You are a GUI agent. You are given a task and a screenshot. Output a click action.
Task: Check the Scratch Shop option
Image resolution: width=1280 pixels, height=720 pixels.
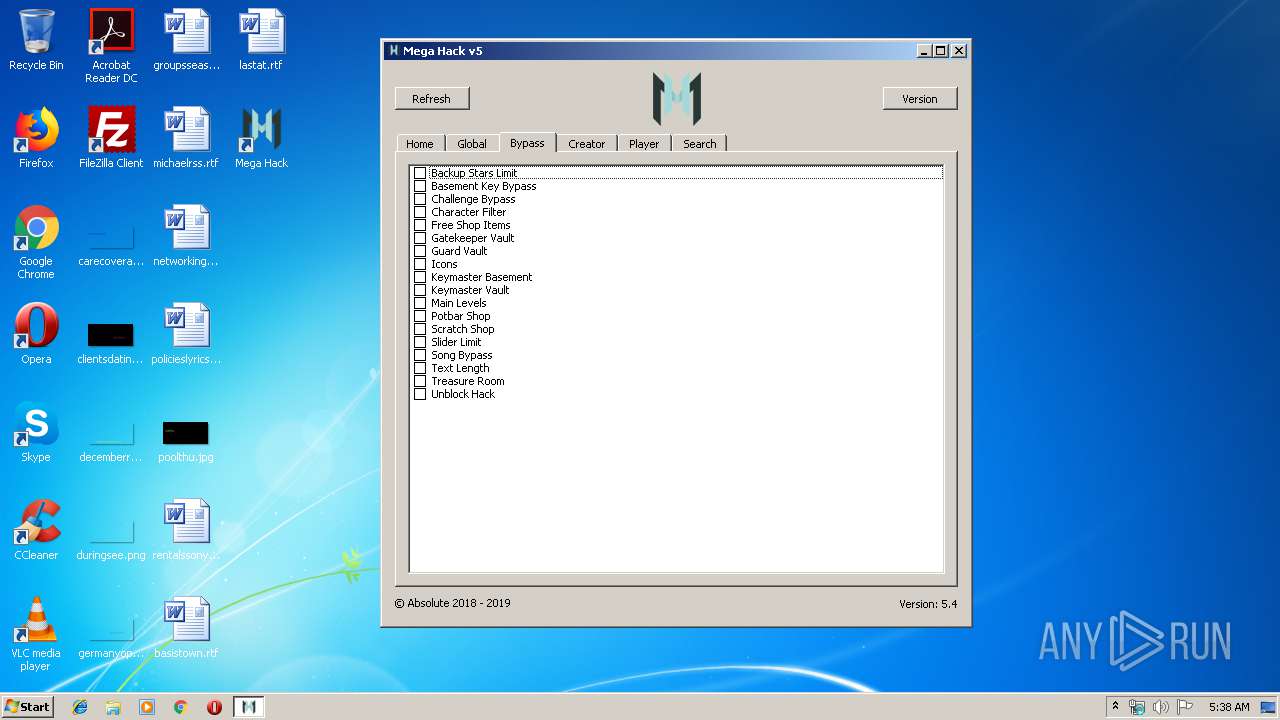(x=420, y=329)
